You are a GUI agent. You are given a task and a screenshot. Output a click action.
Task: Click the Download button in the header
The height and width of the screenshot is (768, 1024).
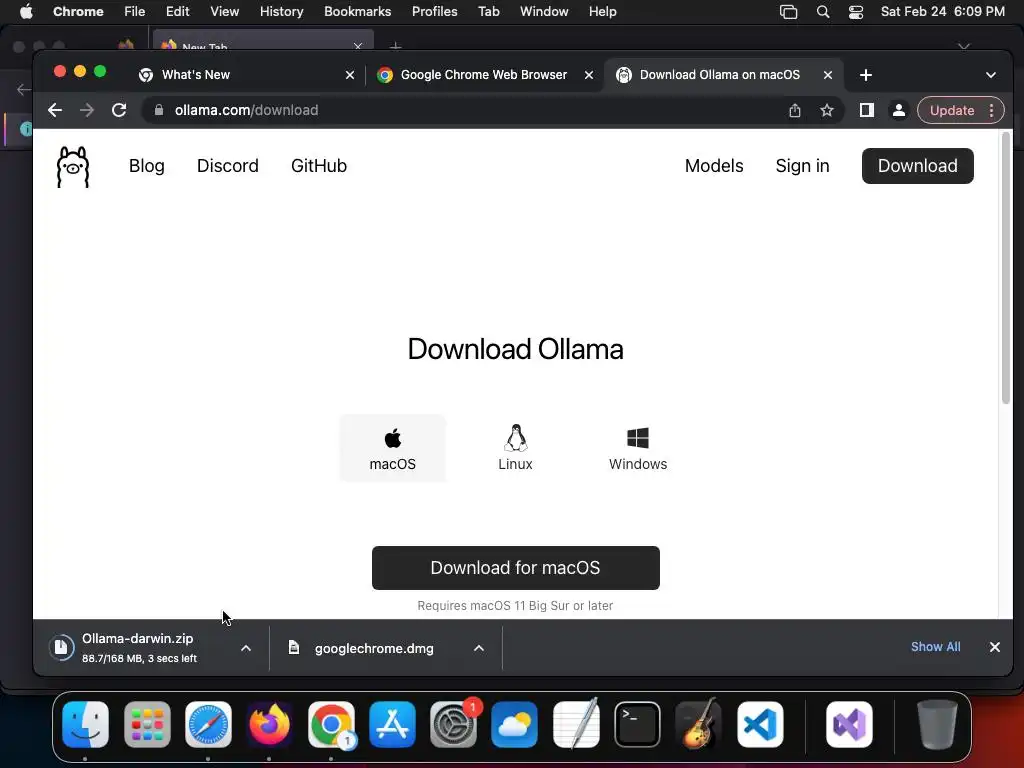[918, 166]
